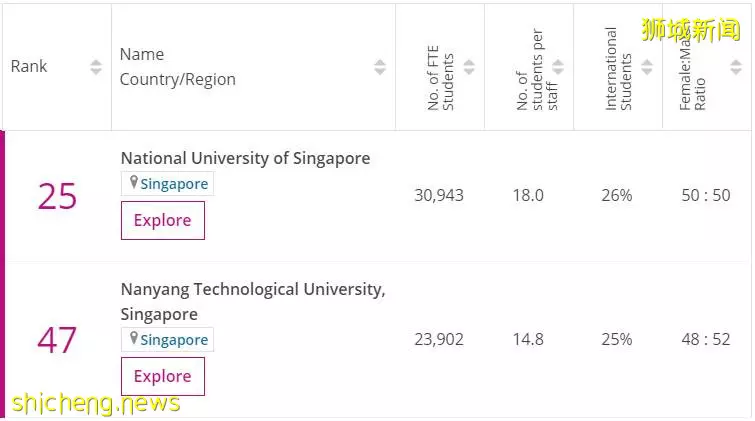Select Singapore country tag under NUS
The width and height of the screenshot is (755, 421).
(x=174, y=184)
